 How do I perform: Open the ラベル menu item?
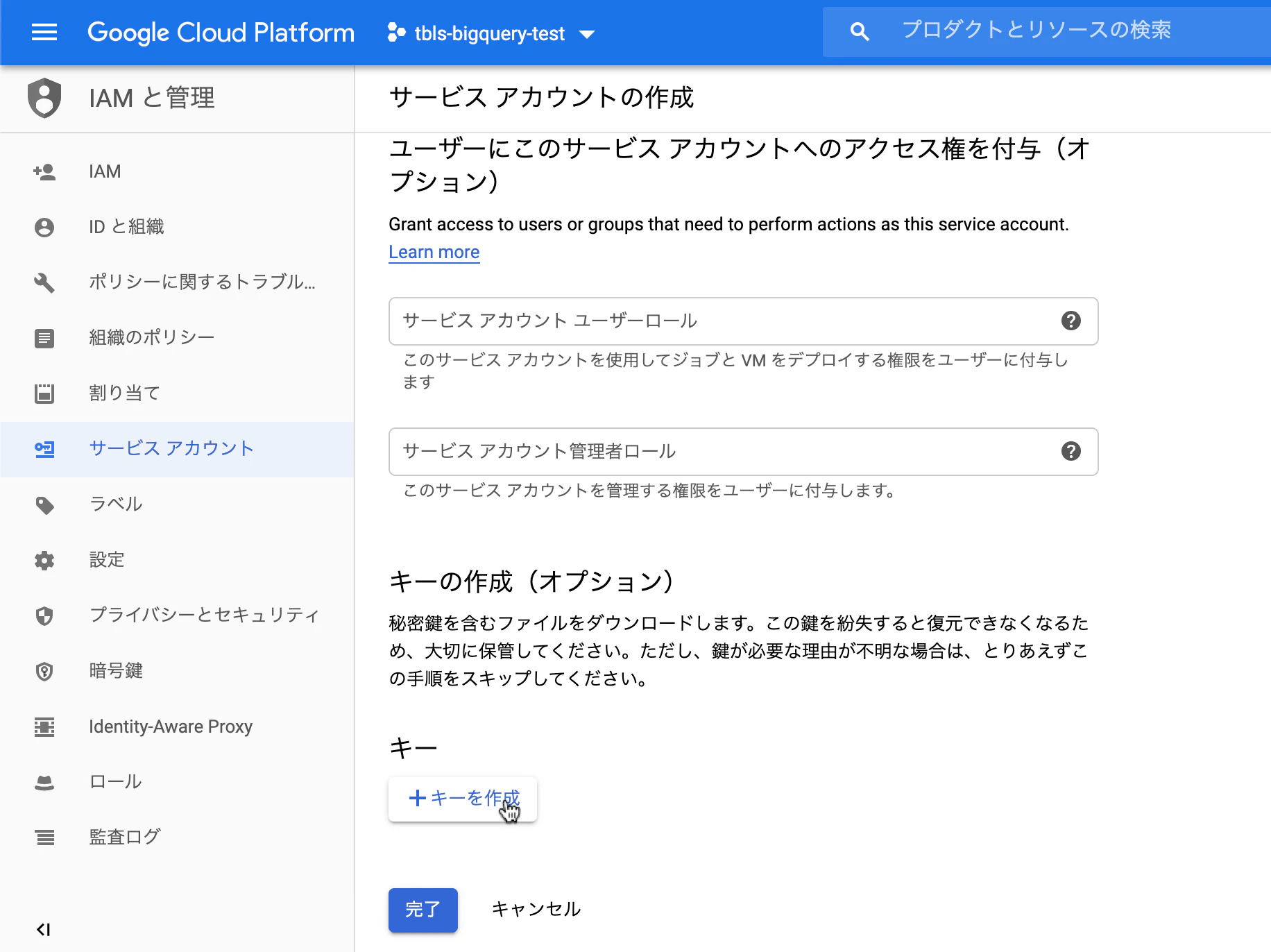point(178,504)
